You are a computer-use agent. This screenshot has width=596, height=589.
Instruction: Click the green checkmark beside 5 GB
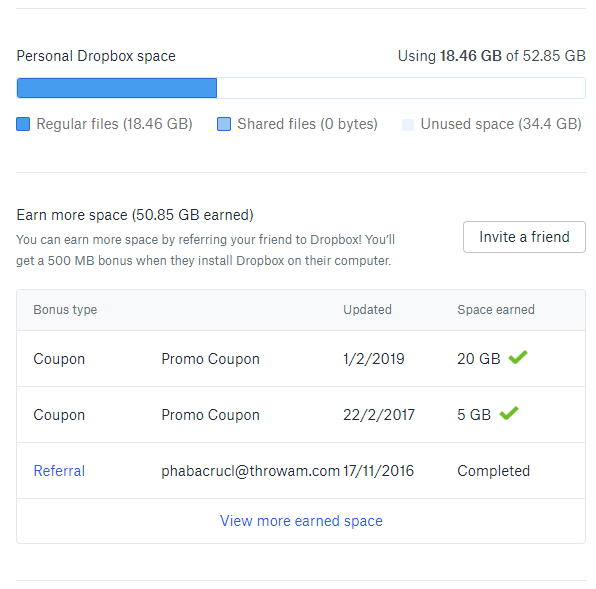[x=509, y=413]
